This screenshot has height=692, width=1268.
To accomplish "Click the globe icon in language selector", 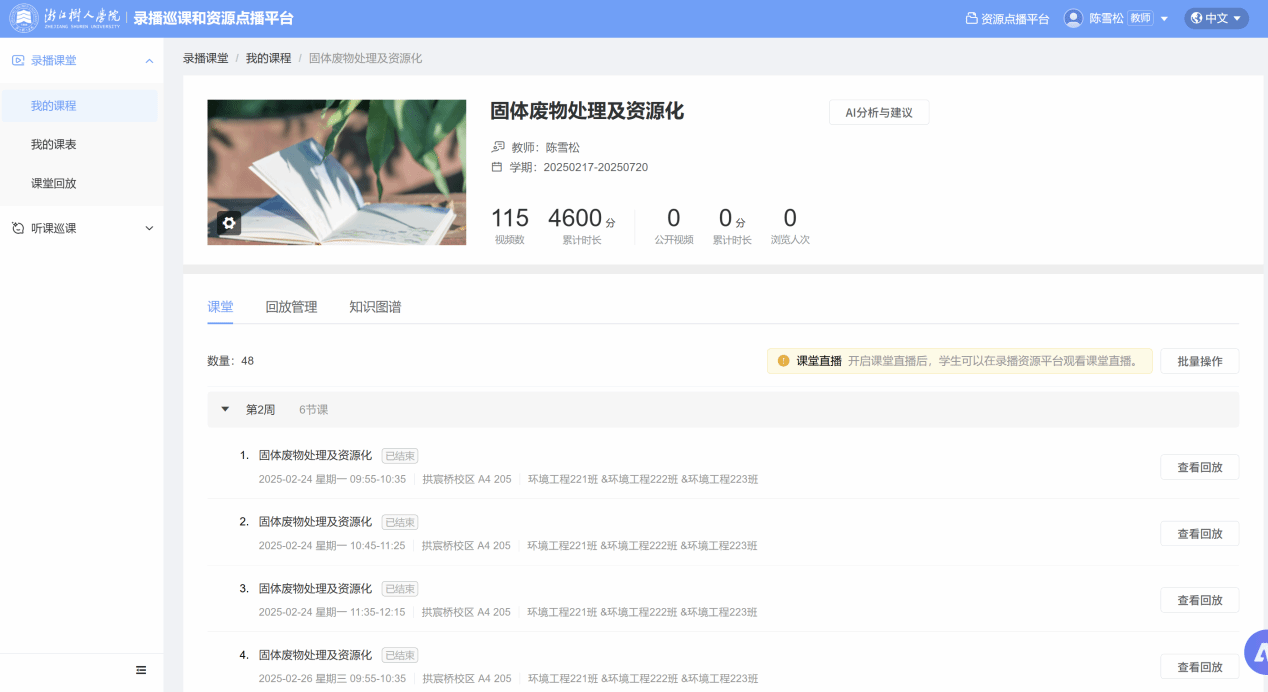I will pos(1196,18).
